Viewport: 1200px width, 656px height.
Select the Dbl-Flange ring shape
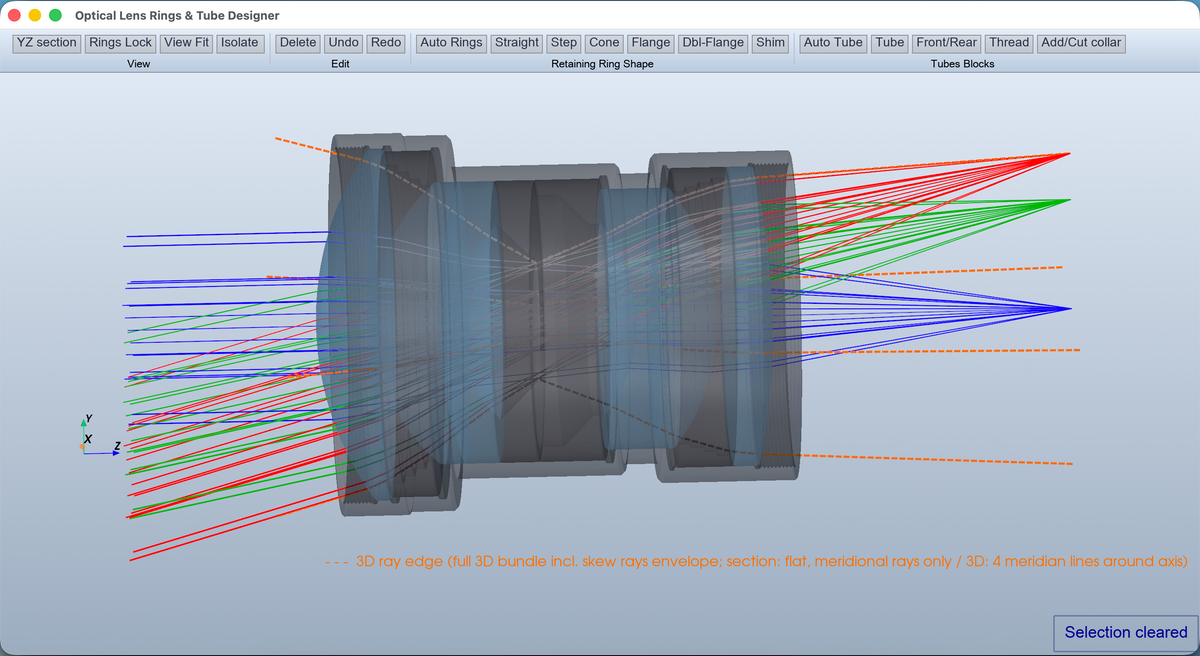[713, 43]
